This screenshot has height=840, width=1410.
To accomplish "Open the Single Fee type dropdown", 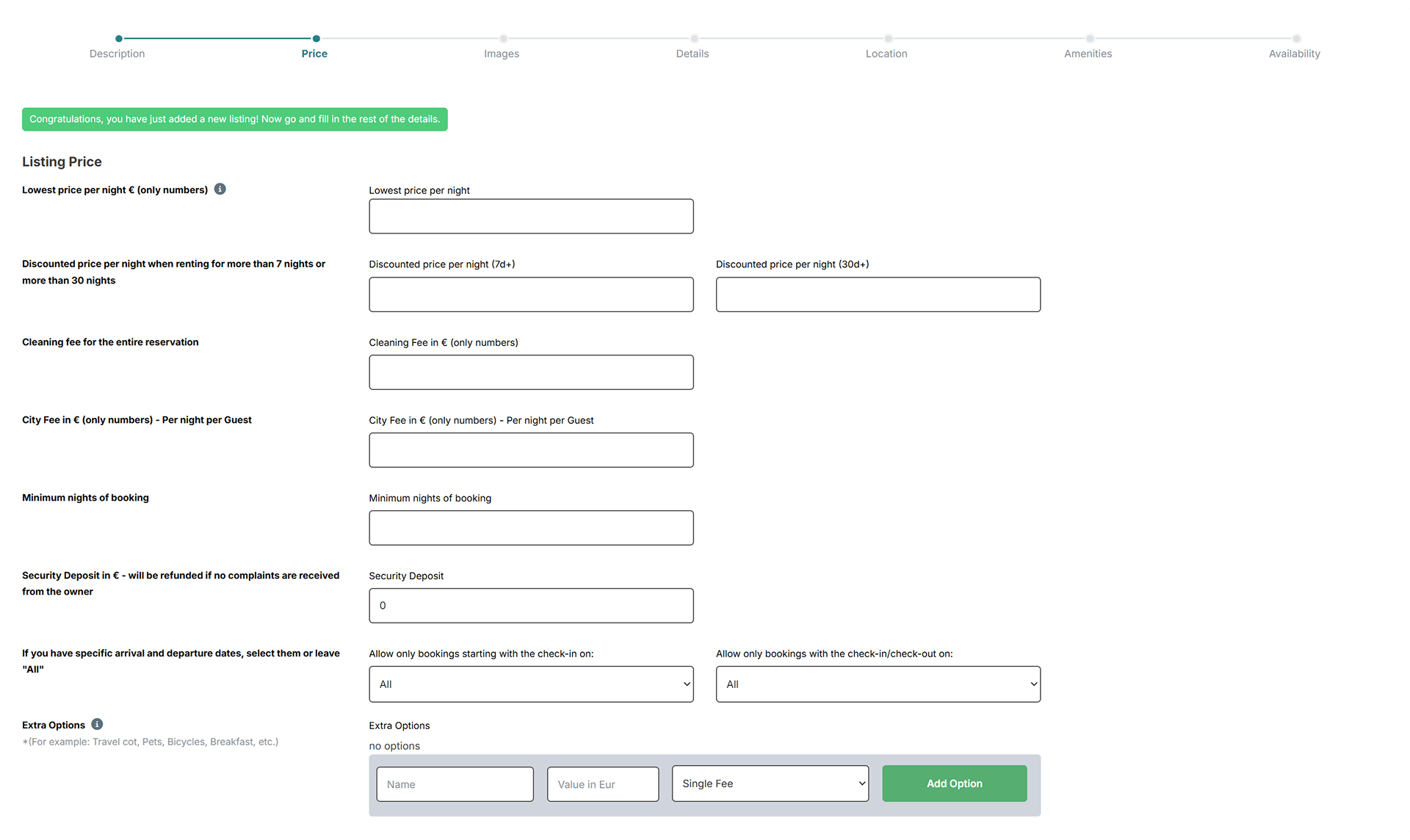I will 770,783.
